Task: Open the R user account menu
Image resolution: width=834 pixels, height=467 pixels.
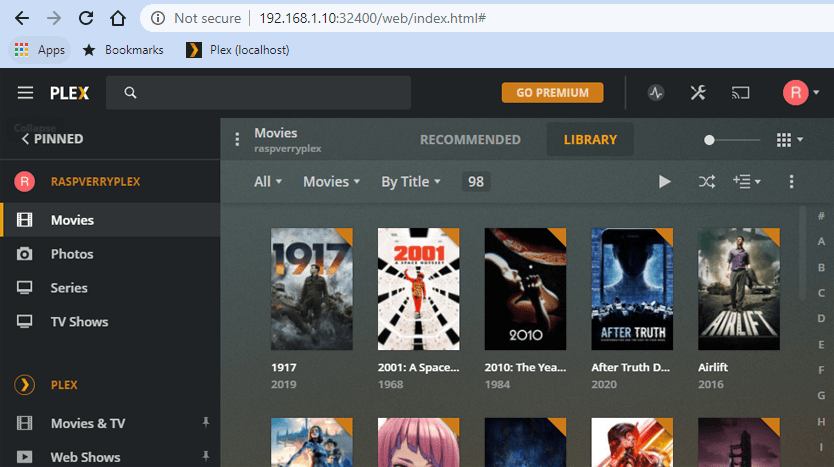Action: click(x=800, y=93)
